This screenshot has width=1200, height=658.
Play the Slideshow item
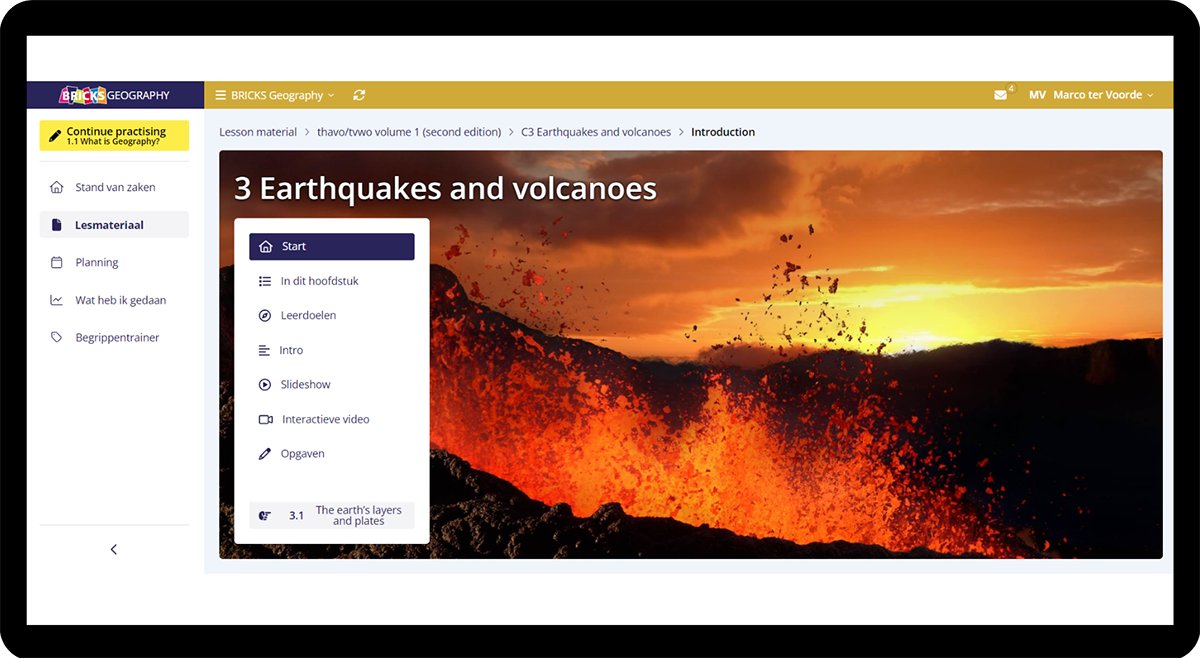(304, 384)
